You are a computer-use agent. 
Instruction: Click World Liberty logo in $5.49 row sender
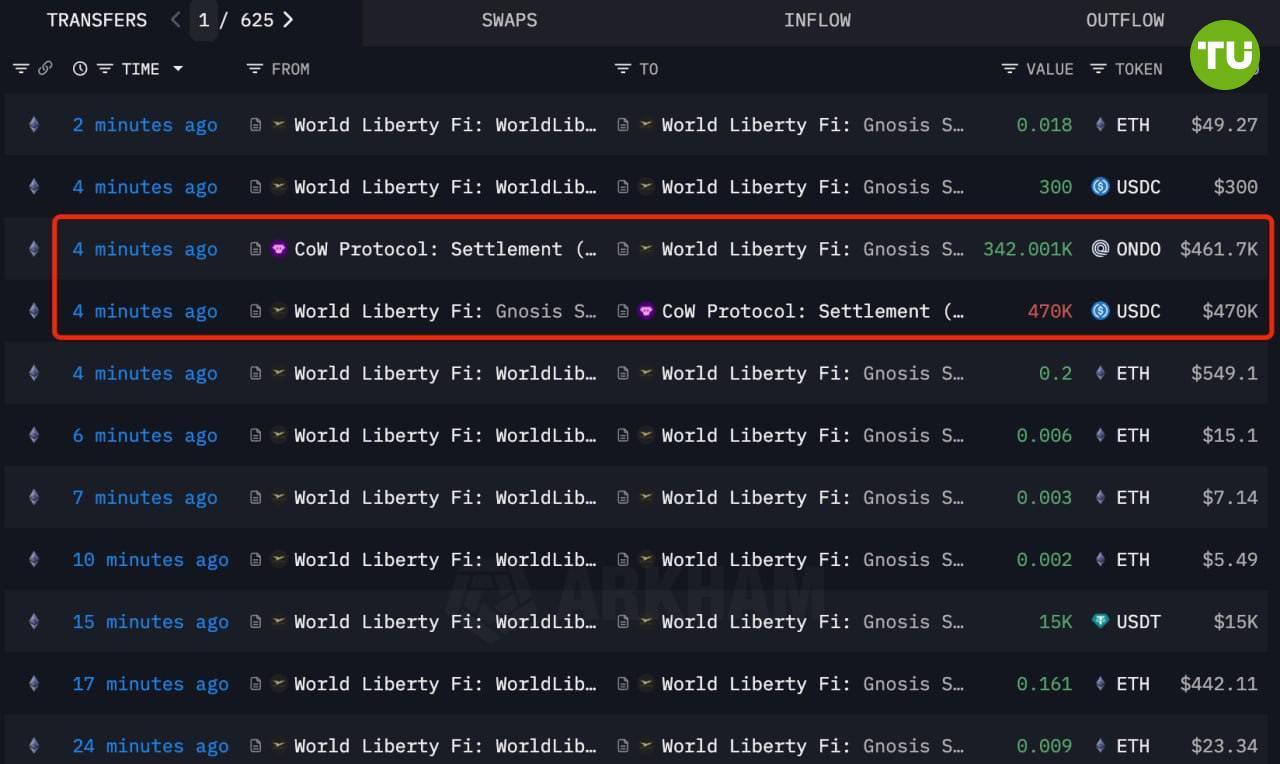279,559
